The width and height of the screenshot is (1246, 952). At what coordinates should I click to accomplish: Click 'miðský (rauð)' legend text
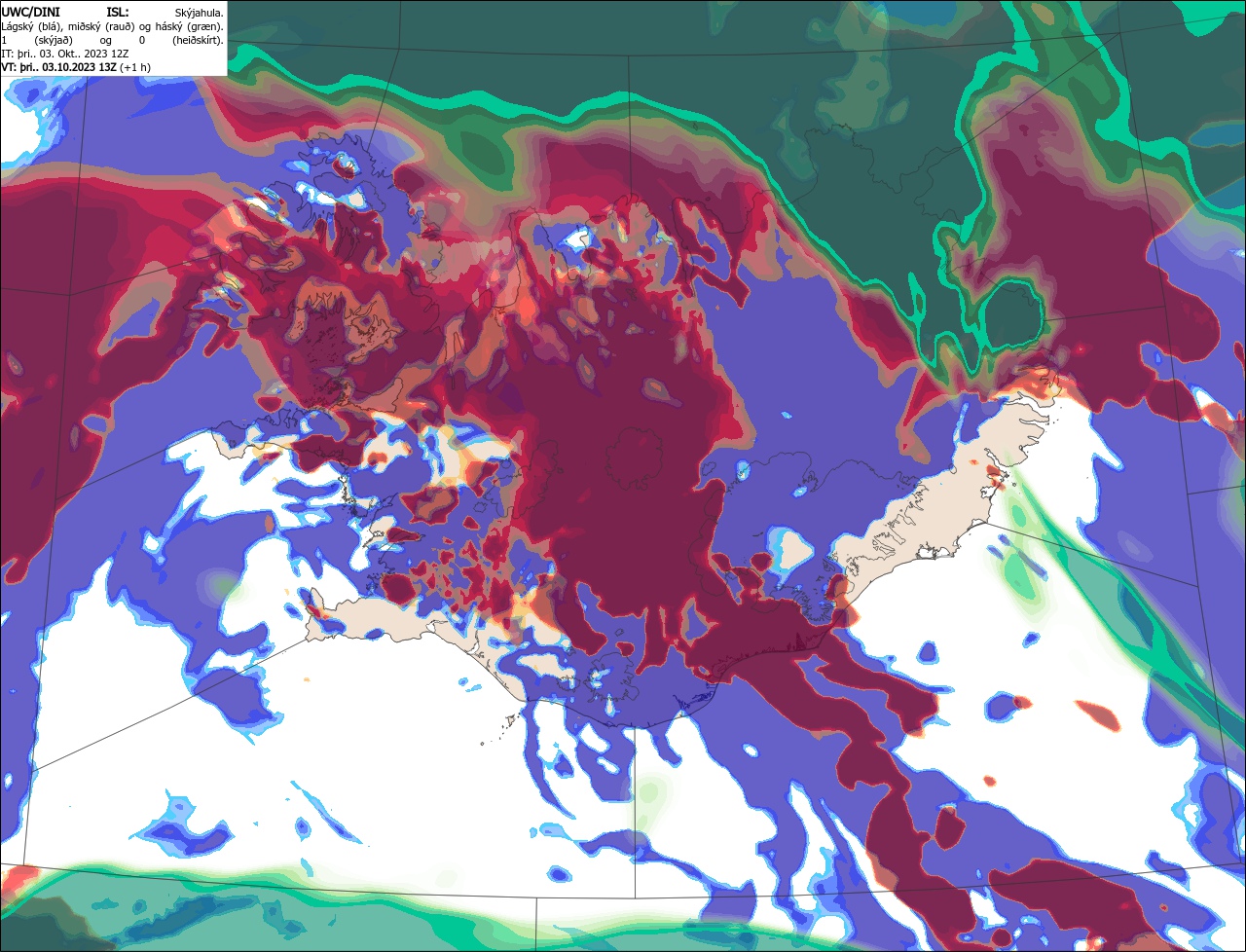click(101, 27)
